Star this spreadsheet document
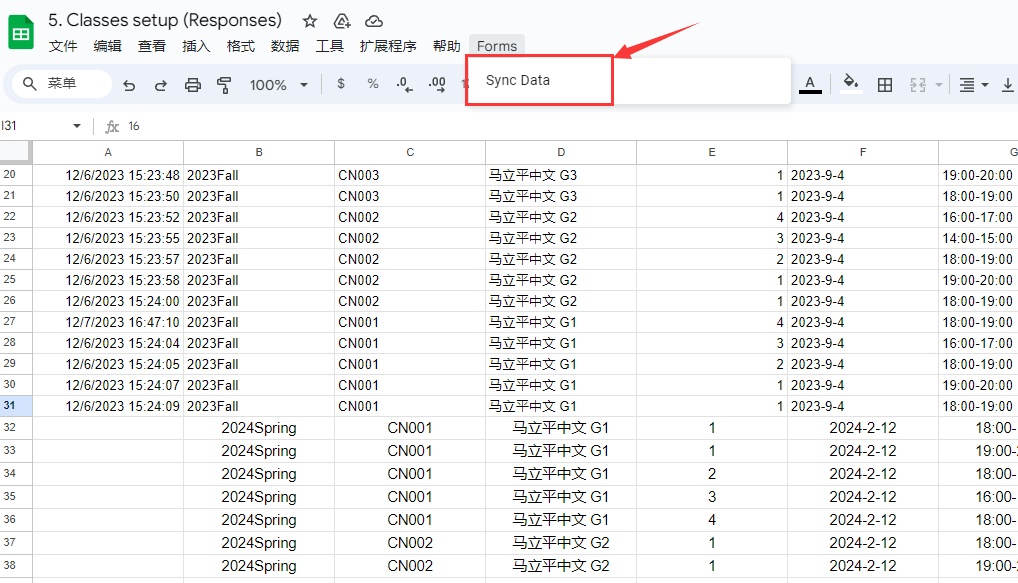Screen dimensions: 1018x583 (310, 21)
